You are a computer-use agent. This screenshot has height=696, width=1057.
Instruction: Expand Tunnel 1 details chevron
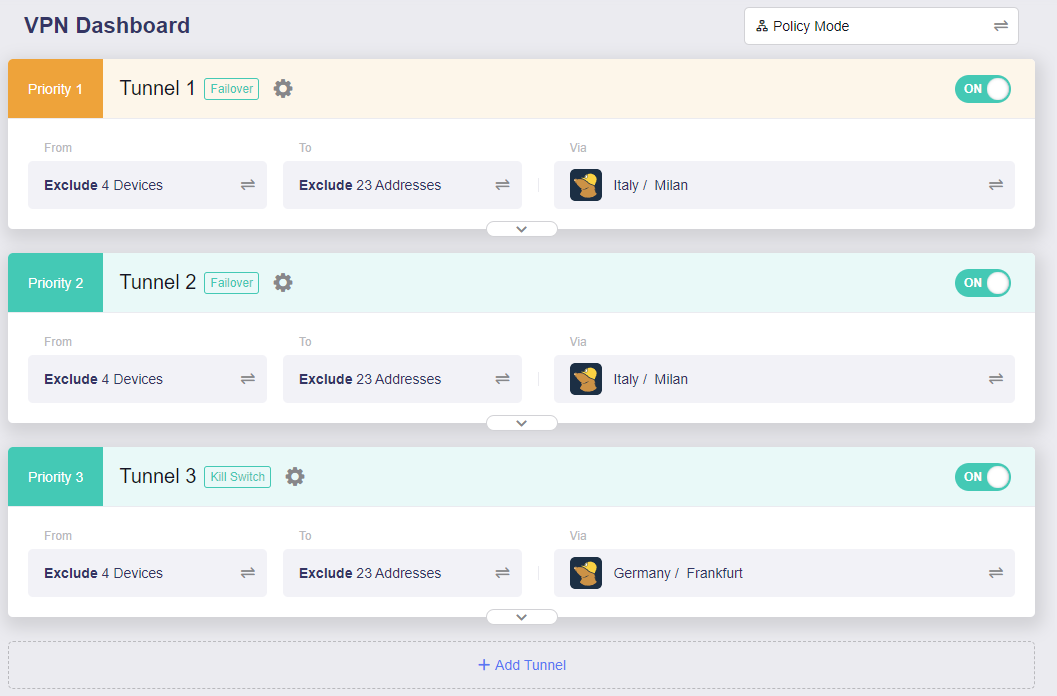click(521, 229)
